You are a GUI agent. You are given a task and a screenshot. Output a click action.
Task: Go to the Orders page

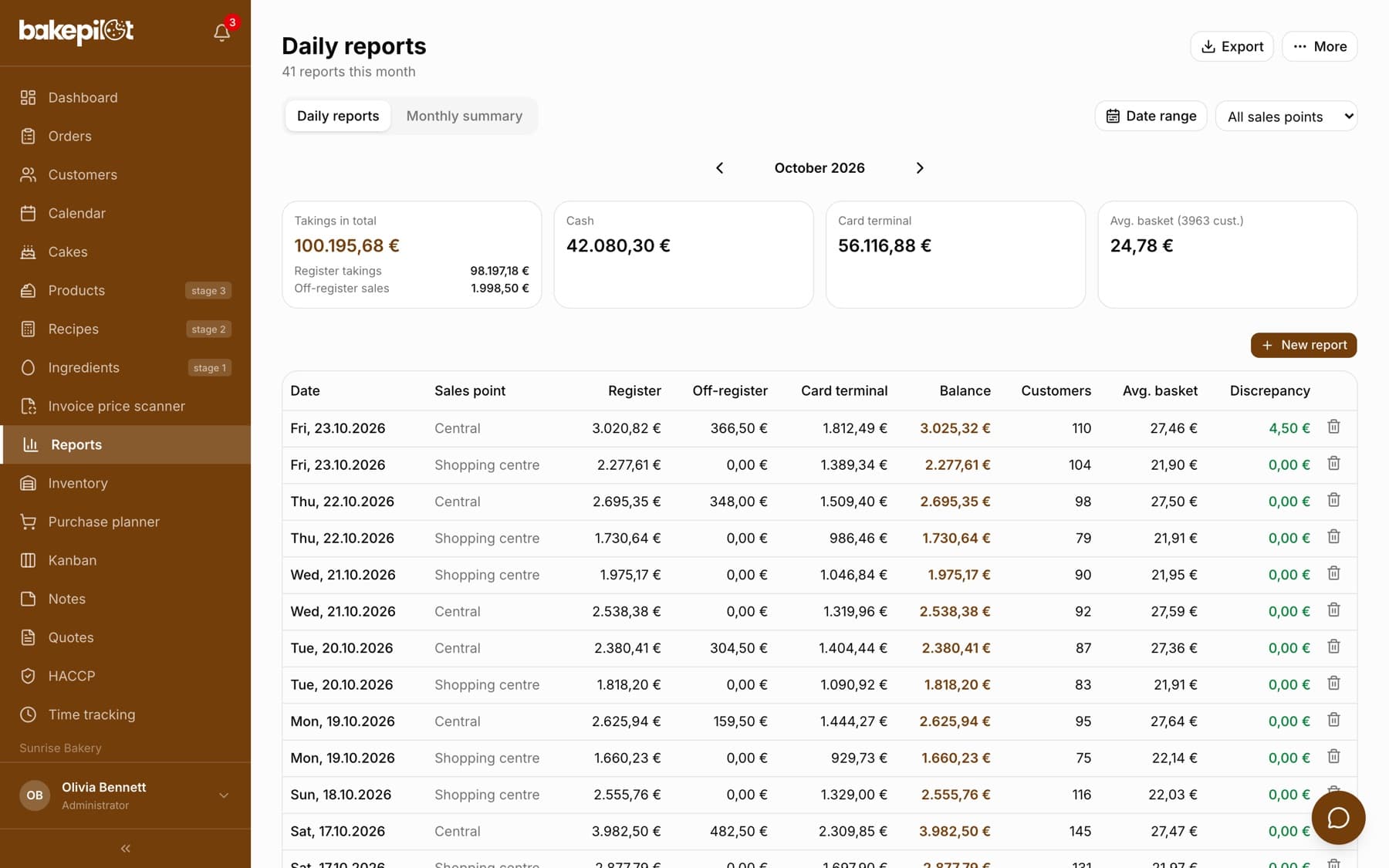(x=125, y=136)
